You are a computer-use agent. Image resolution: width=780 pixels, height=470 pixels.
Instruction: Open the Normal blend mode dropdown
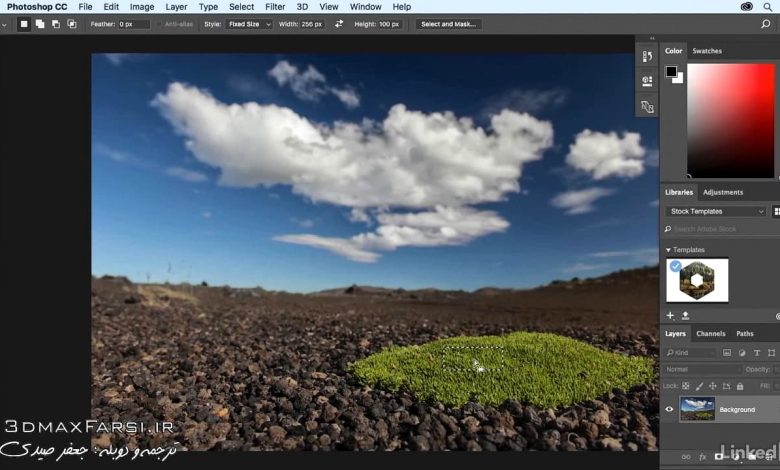tap(702, 370)
